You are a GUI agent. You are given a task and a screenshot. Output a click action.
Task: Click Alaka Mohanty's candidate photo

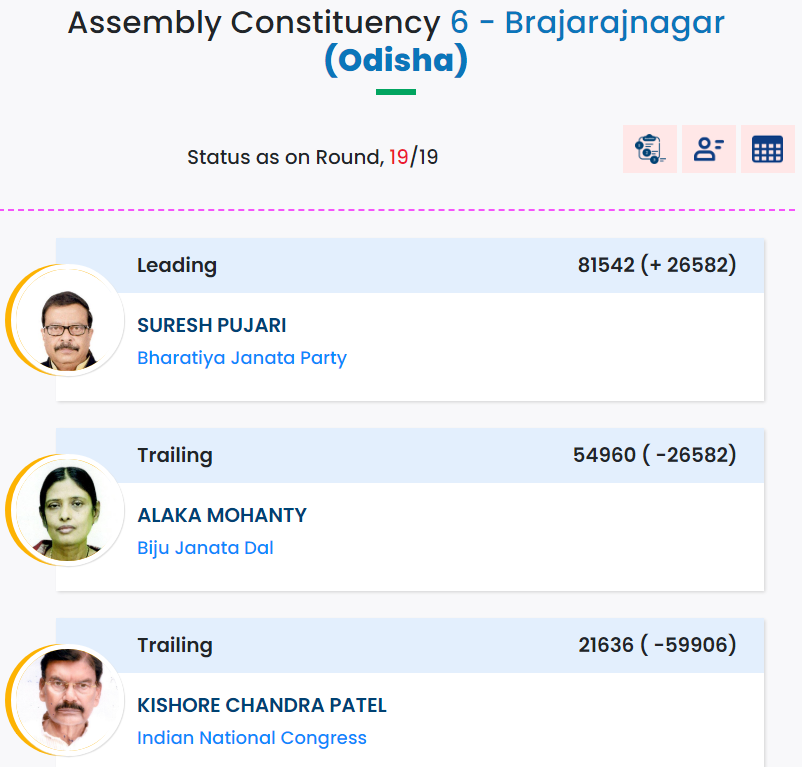[x=65, y=510]
